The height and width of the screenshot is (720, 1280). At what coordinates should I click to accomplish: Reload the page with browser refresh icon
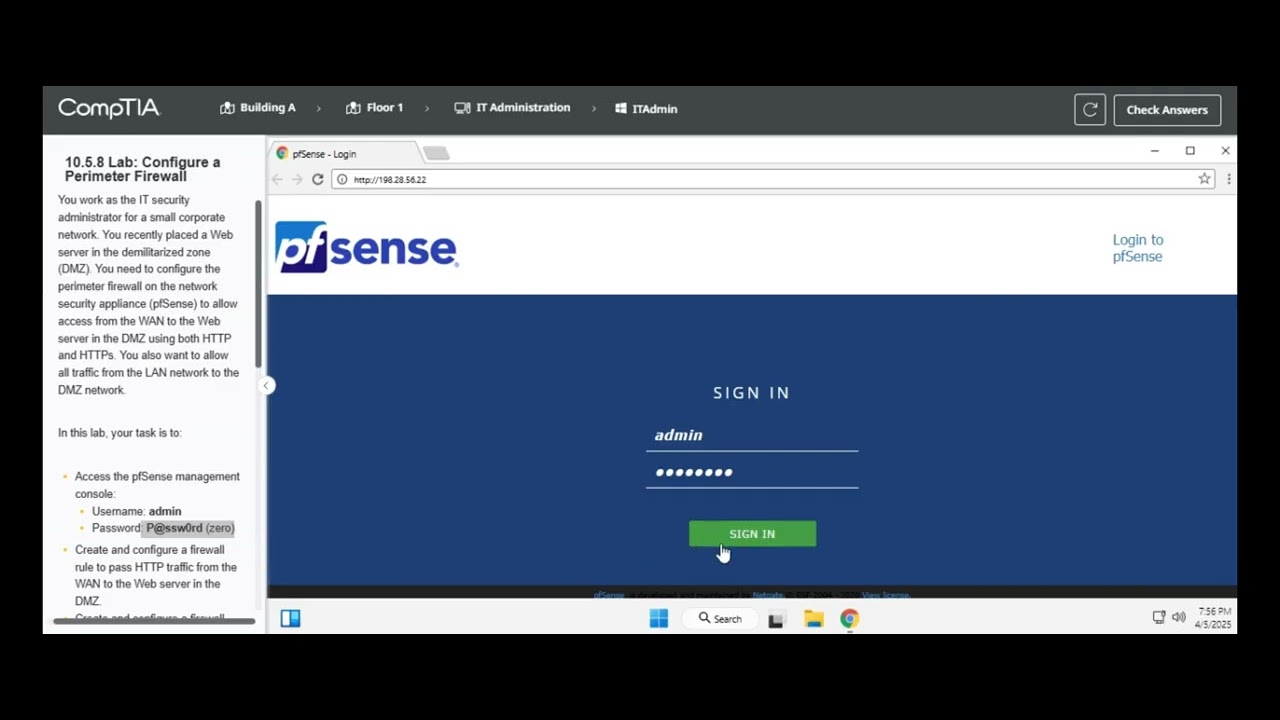click(x=318, y=179)
